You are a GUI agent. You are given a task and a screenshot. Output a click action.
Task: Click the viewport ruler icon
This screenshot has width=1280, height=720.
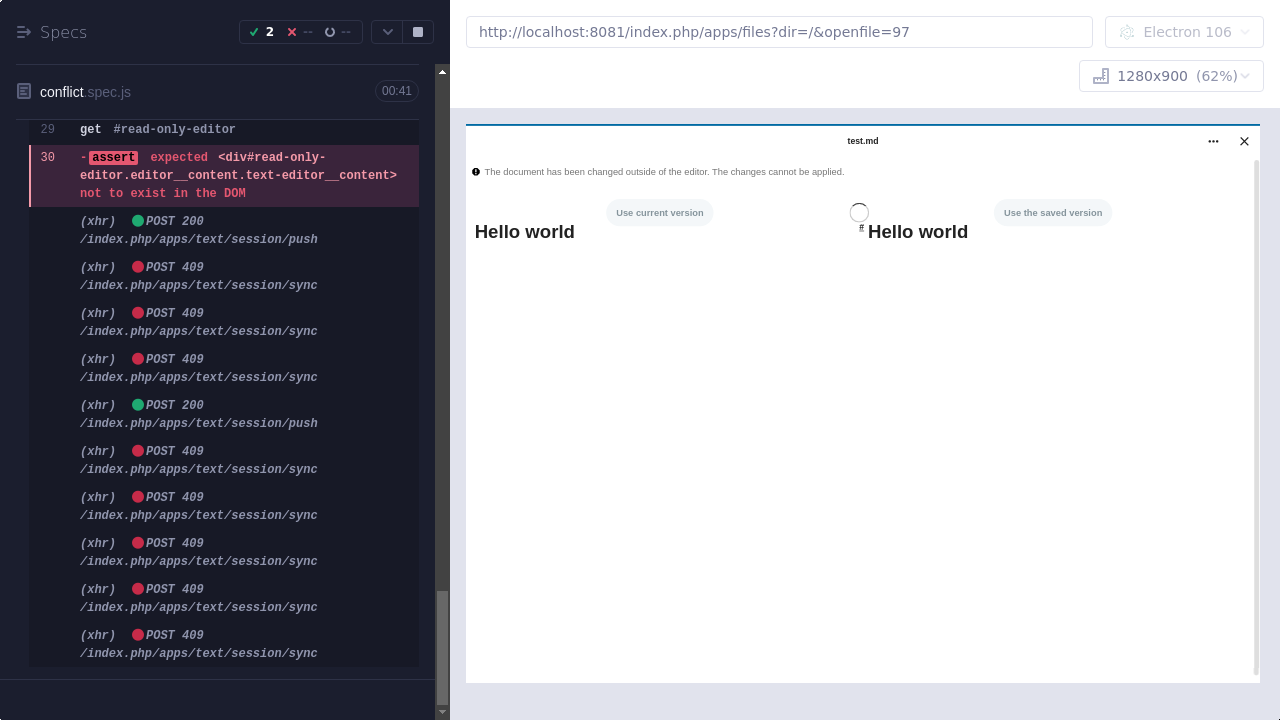pyautogui.click(x=1101, y=75)
